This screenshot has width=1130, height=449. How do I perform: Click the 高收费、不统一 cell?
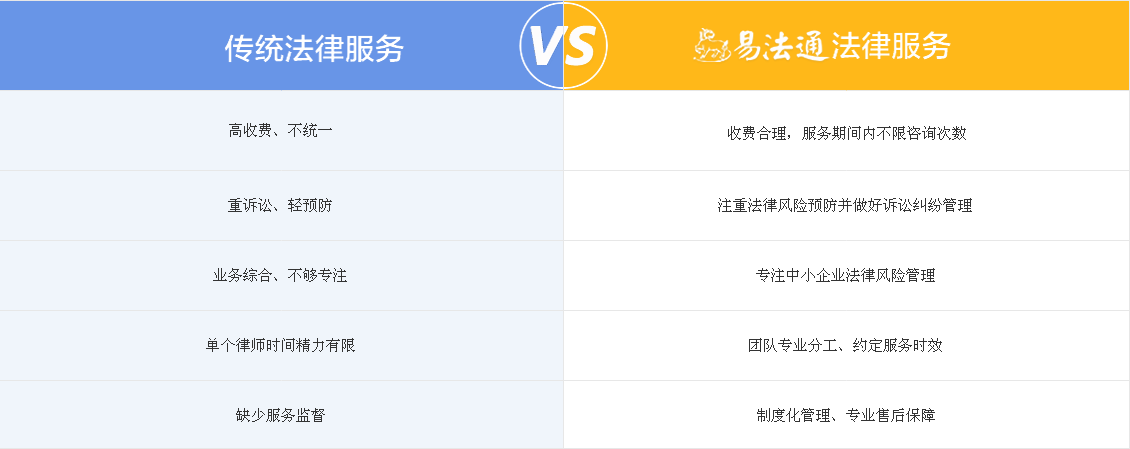tap(282, 130)
